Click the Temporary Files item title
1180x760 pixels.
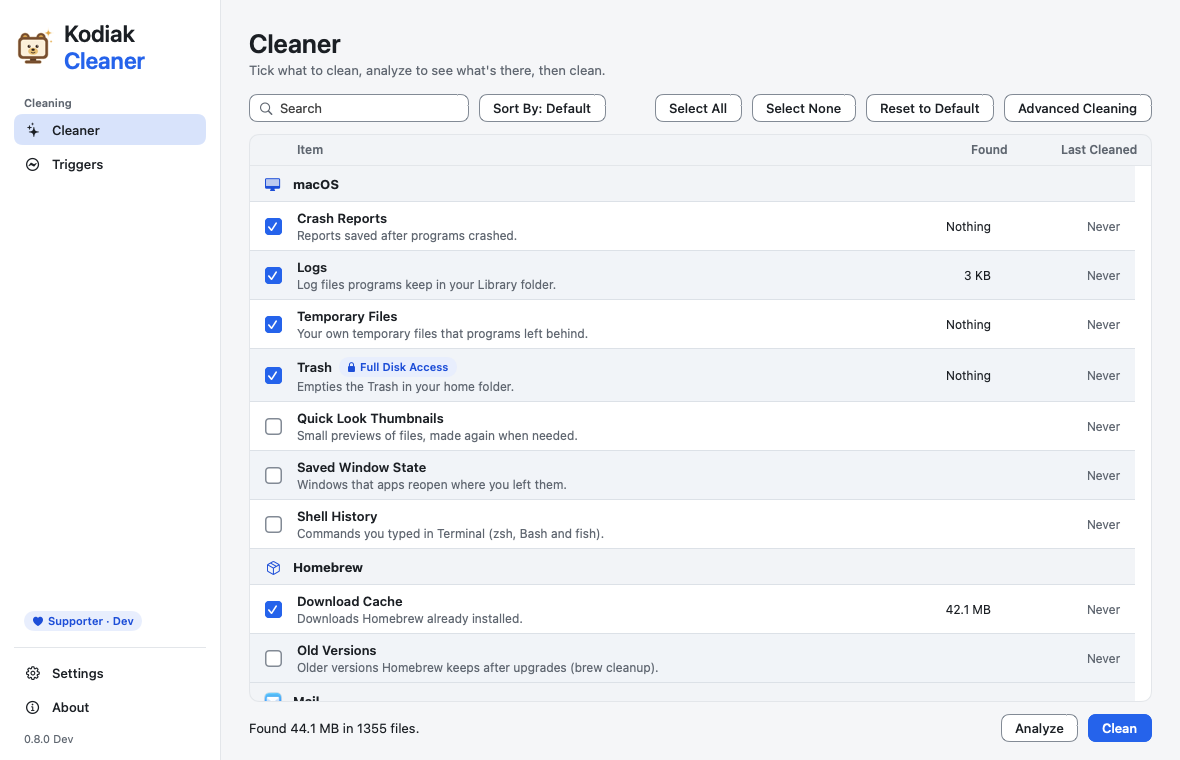coord(347,316)
